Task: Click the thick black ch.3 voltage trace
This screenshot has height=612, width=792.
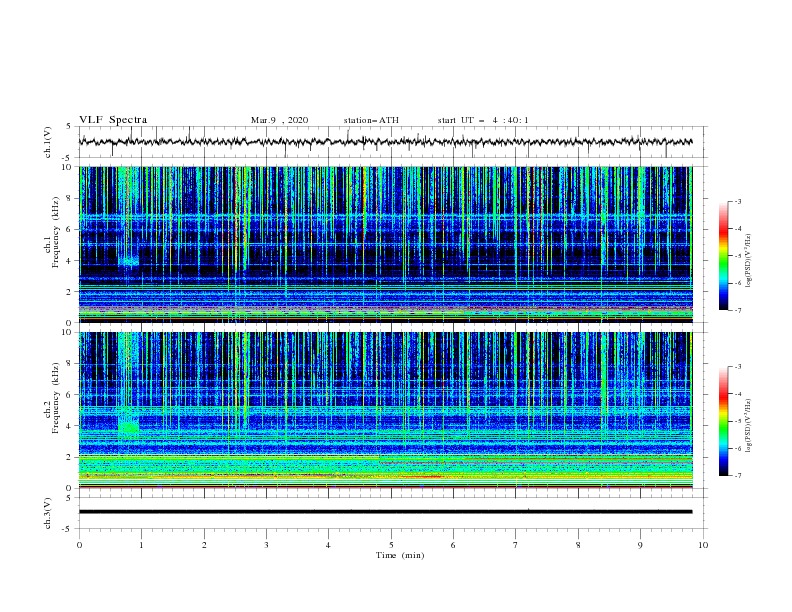Action: [385, 512]
